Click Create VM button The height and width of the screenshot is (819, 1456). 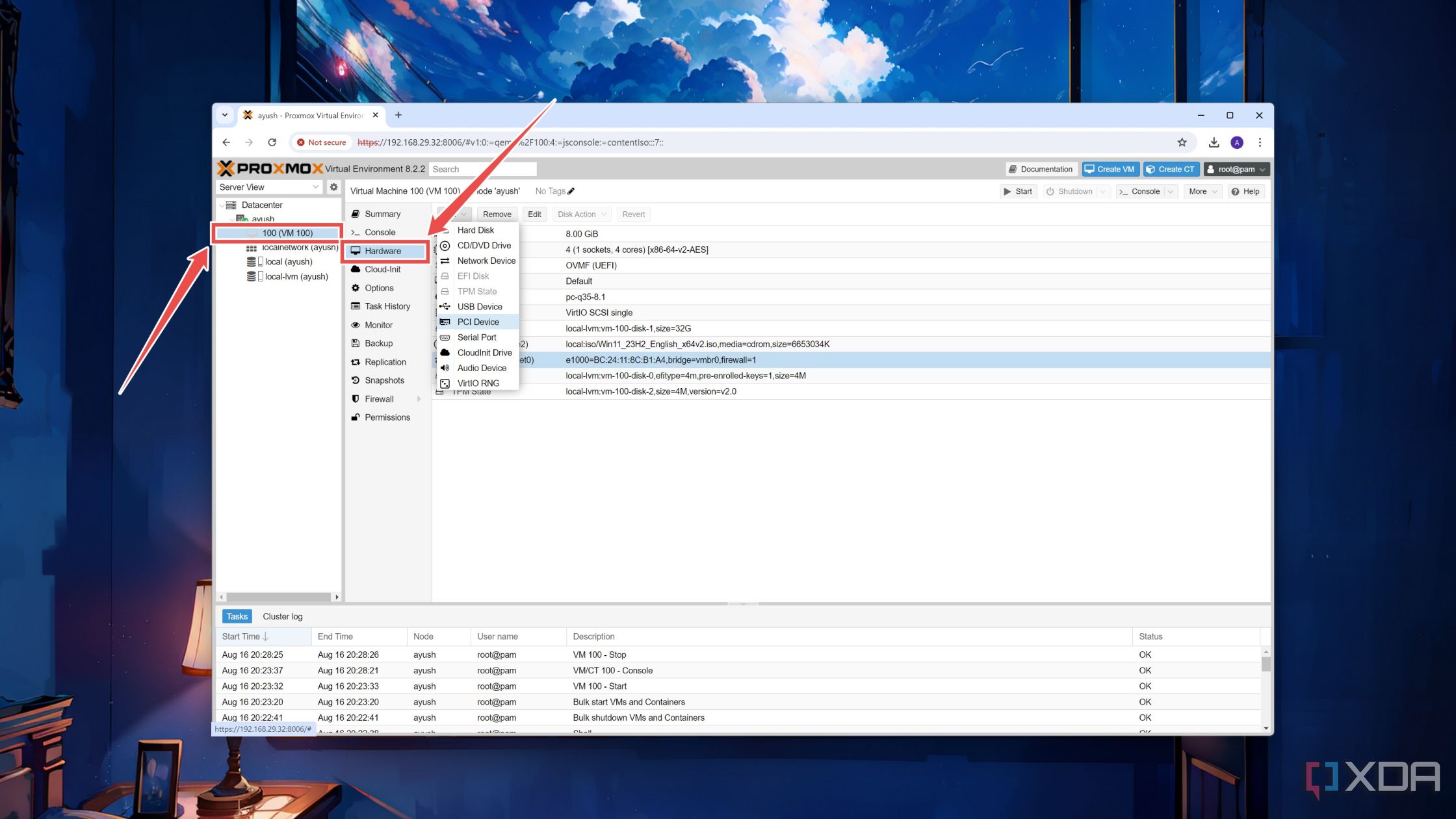(1110, 169)
